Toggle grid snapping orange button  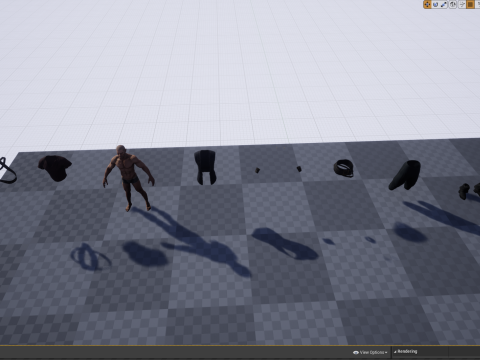(x=470, y=4)
